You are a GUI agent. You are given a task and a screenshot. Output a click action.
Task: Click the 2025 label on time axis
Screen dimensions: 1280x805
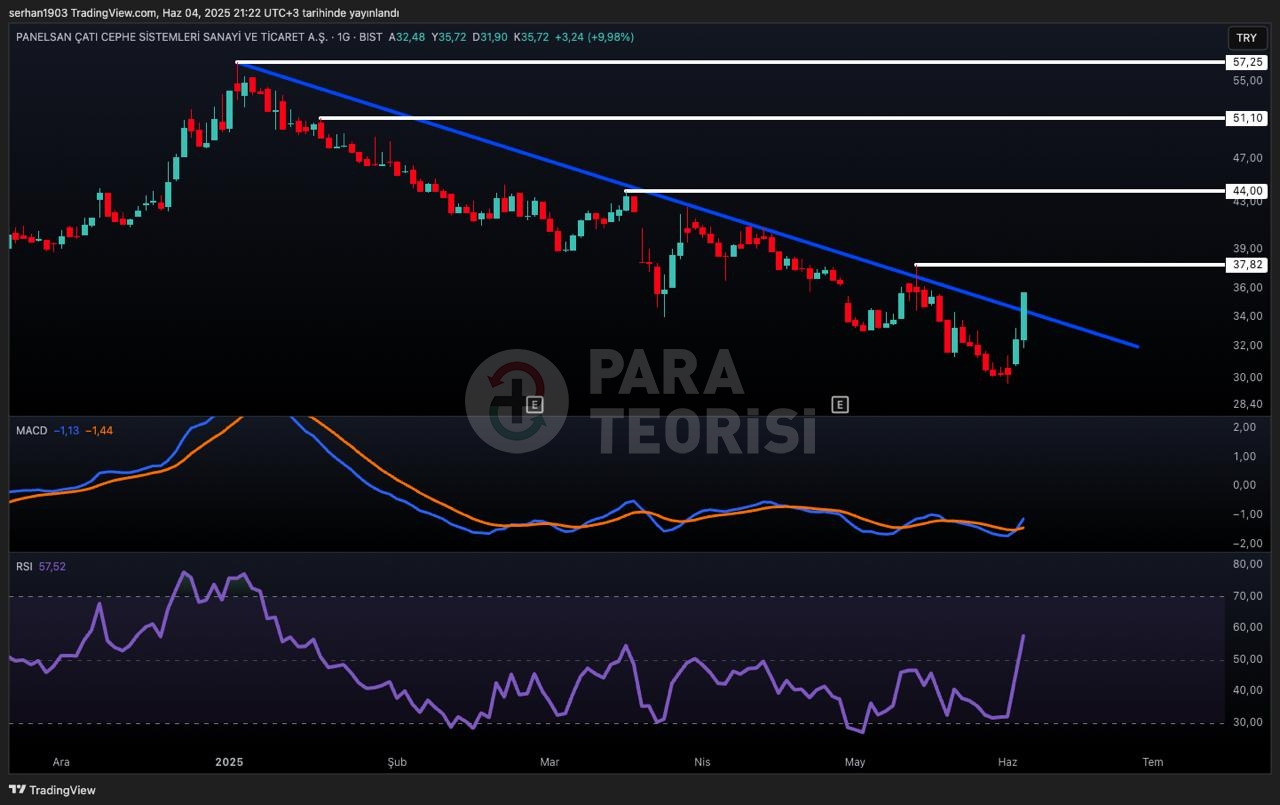point(229,762)
